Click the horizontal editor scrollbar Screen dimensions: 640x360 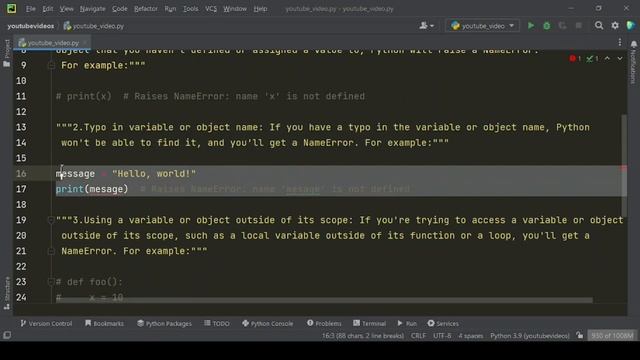click(324, 300)
